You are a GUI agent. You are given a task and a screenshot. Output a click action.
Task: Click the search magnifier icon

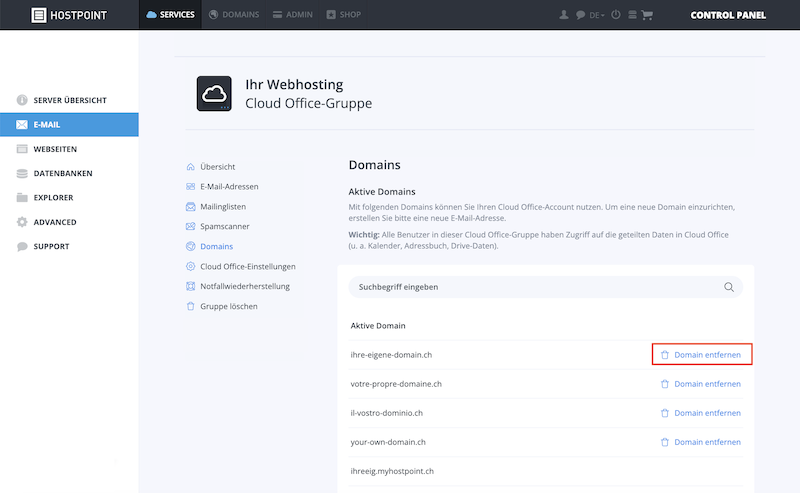pos(729,287)
